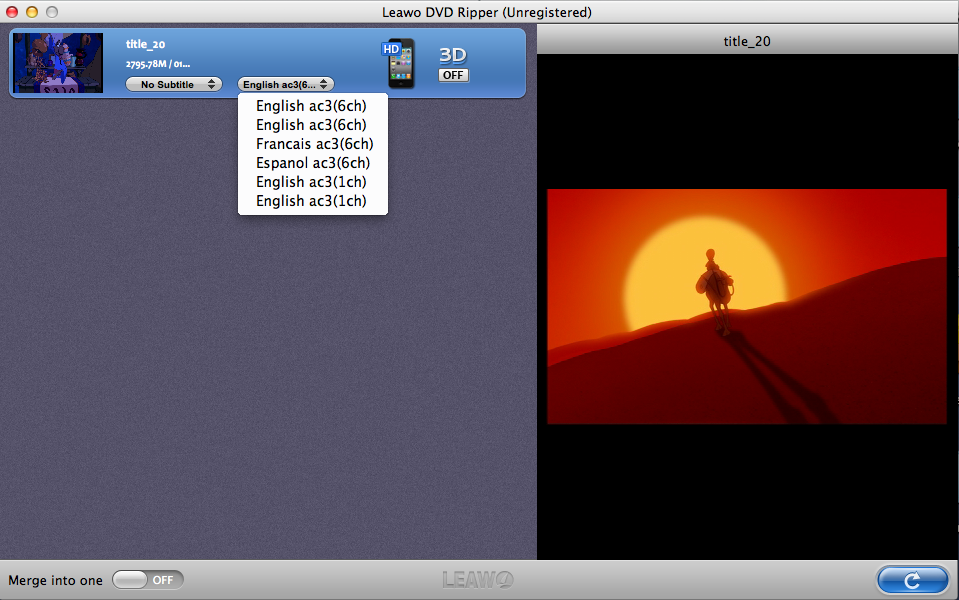This screenshot has width=959, height=600.
Task: Minimize the Leawo DVD Ripper window
Action: (x=32, y=12)
